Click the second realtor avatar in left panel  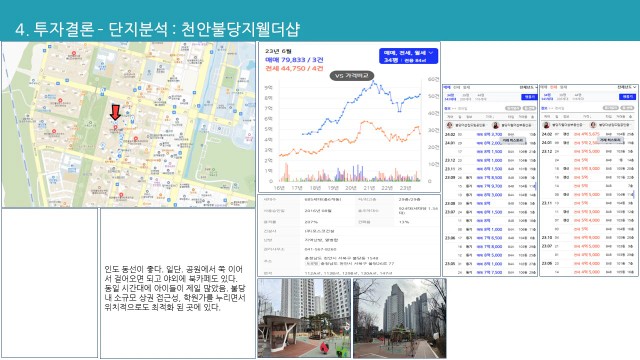tap(496, 125)
